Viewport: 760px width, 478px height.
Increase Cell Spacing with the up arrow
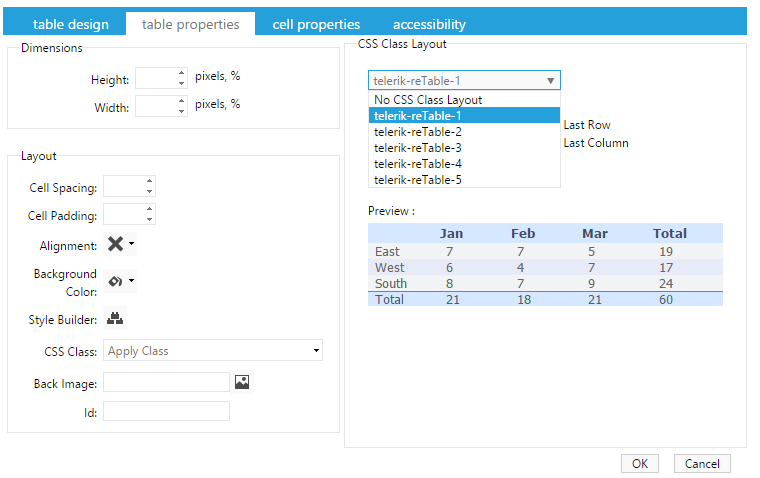click(149, 181)
